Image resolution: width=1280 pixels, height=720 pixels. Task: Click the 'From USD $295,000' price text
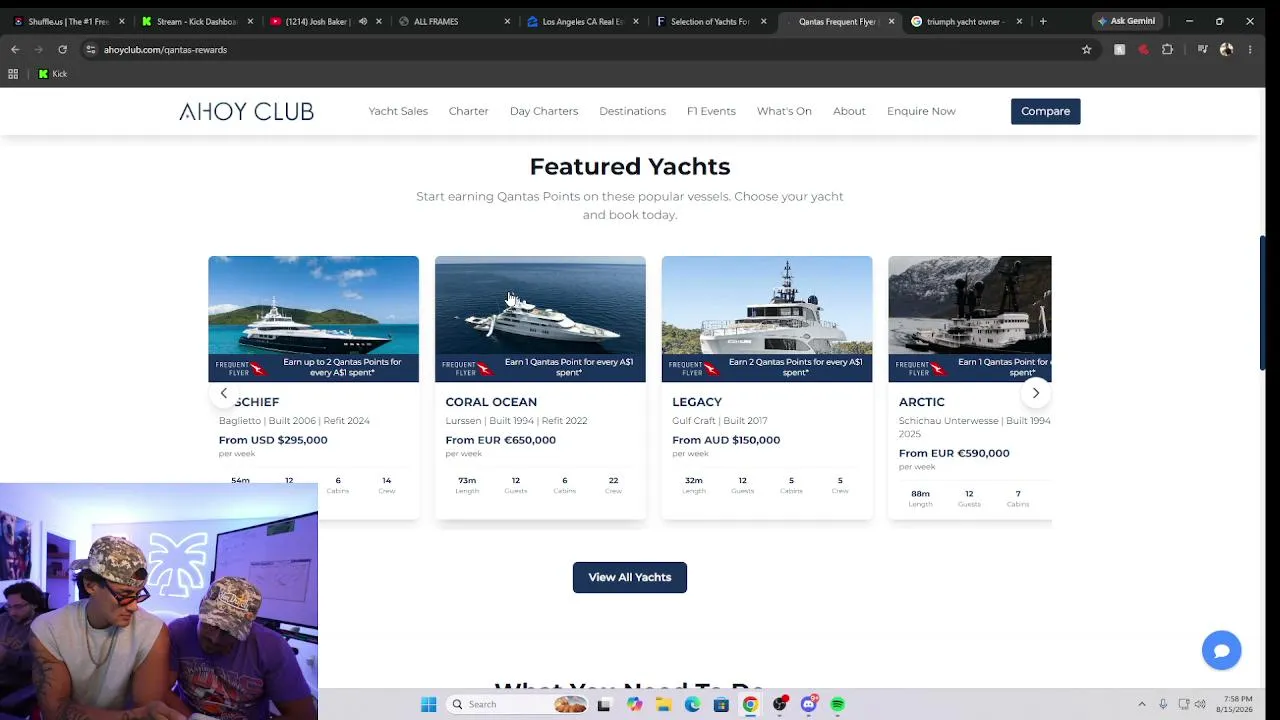coord(273,440)
